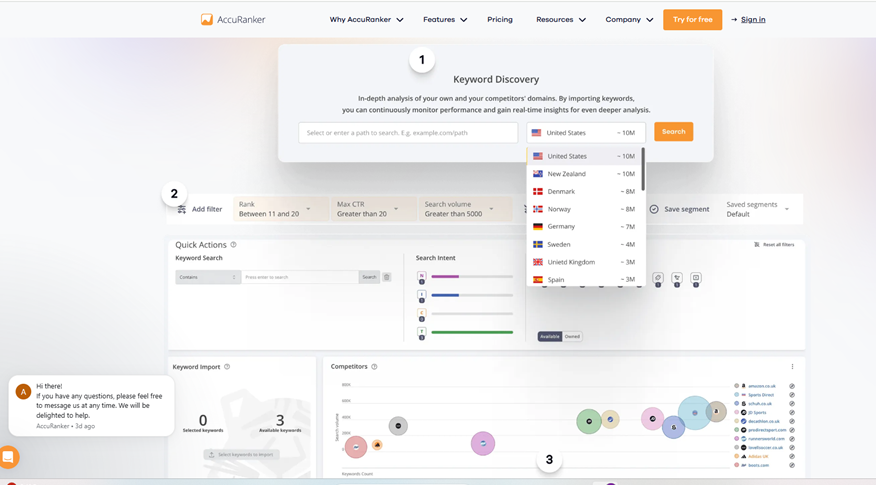Screen dimensions: 876x485
Task: Focus the Press enter to search field
Action: coord(300,277)
